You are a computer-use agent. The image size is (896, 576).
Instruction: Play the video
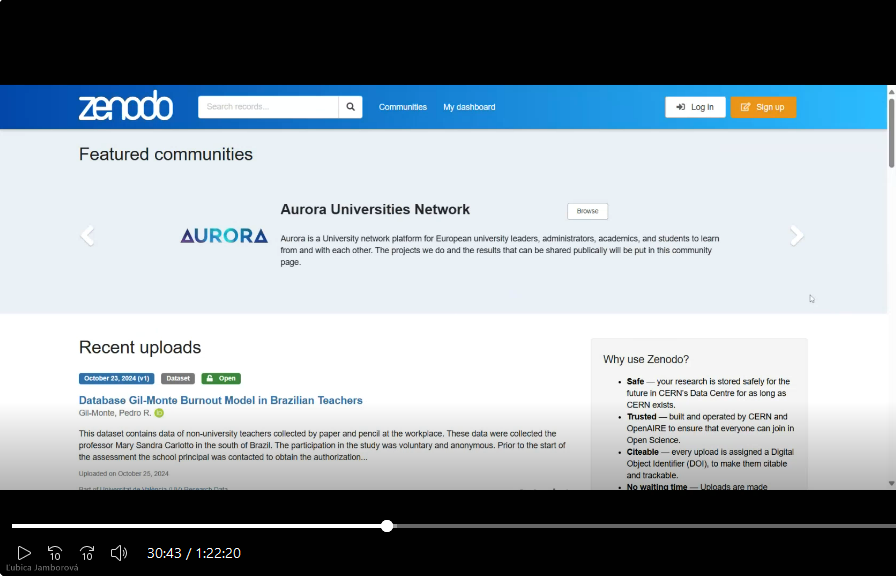tap(24, 553)
